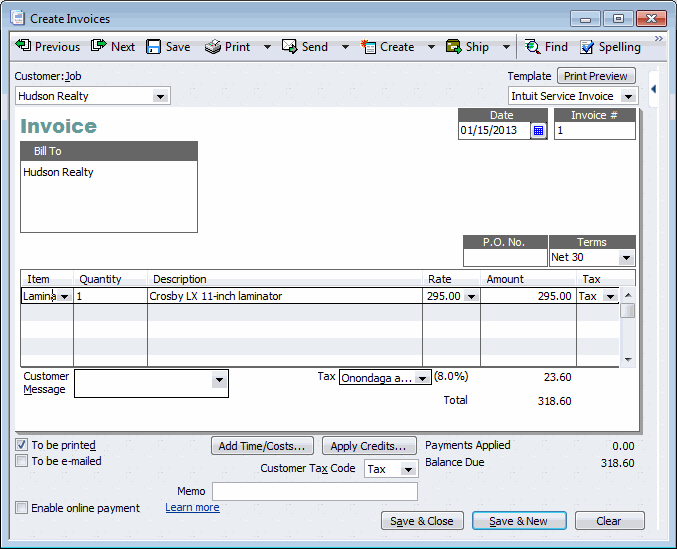
Task: Click the Ship toolbar icon
Action: [453, 47]
